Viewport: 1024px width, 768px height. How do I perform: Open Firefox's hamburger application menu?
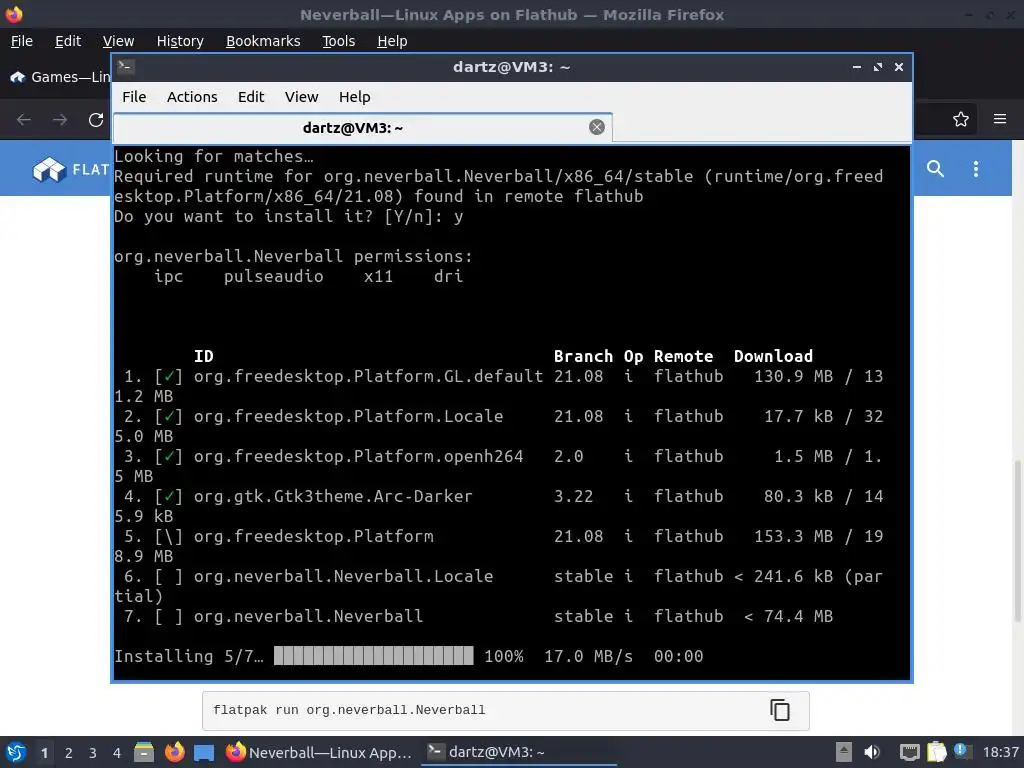pyautogui.click(x=1000, y=119)
